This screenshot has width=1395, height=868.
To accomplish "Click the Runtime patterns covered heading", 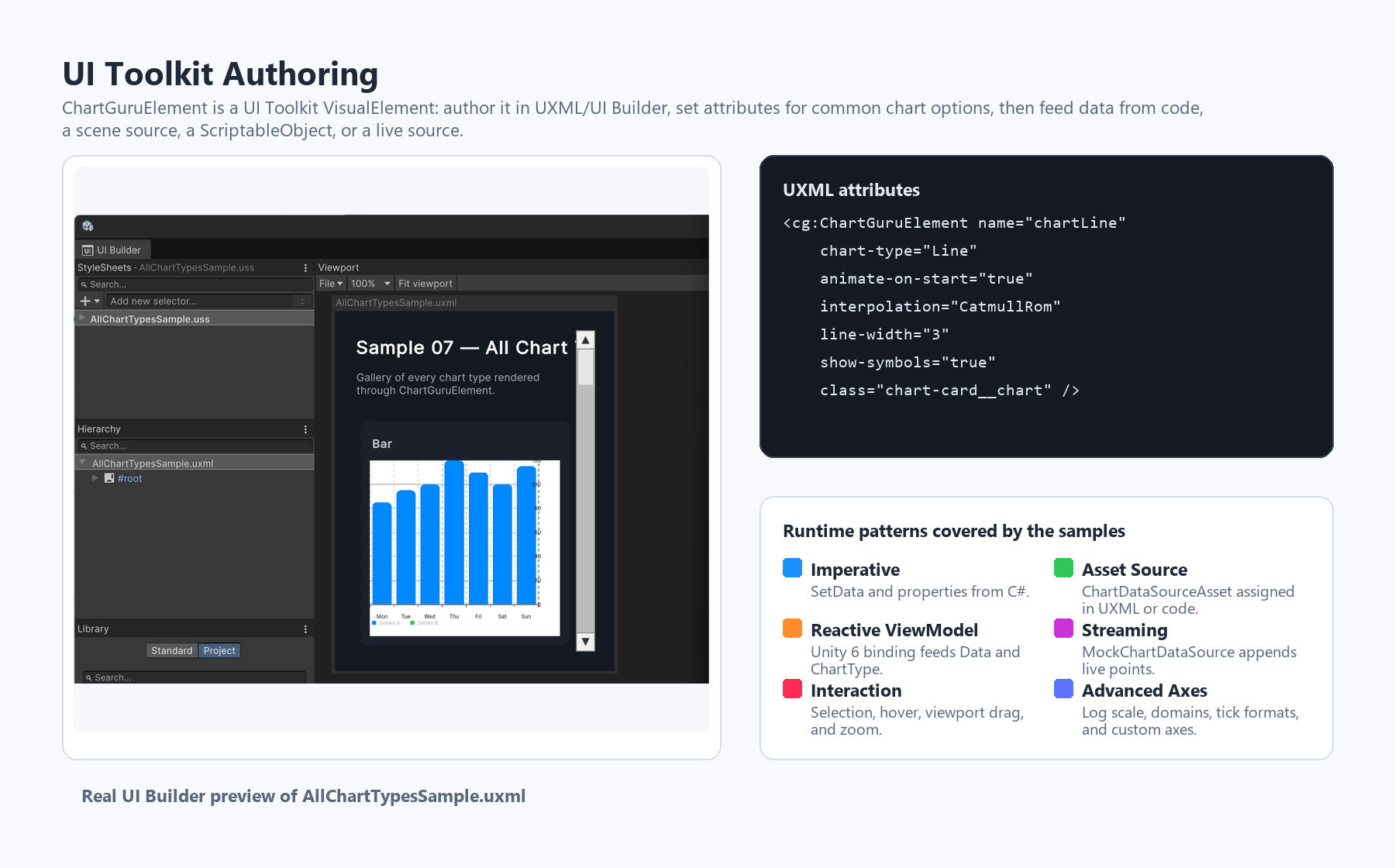I will (x=953, y=531).
